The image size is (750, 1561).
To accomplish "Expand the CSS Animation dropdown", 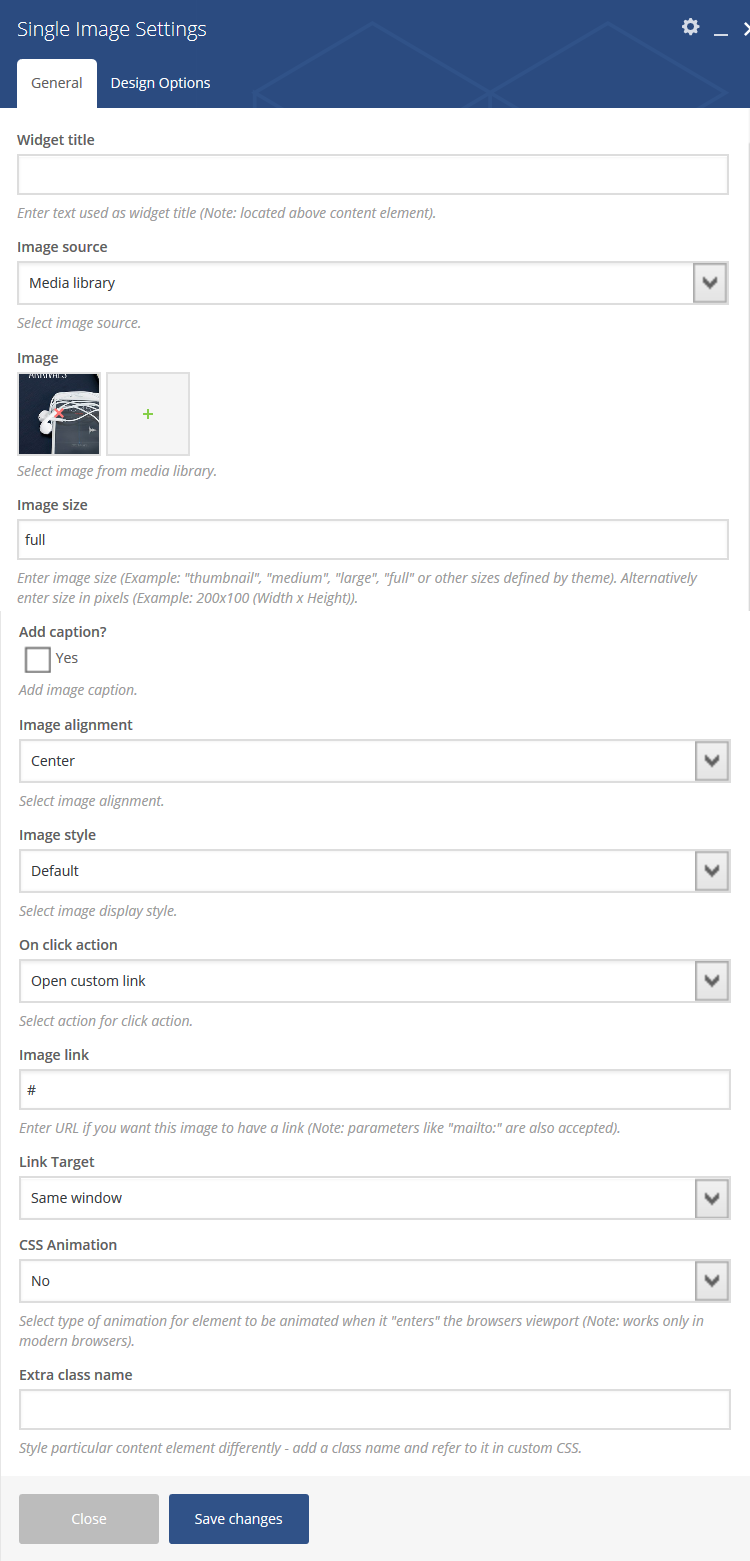I will (x=375, y=1281).
